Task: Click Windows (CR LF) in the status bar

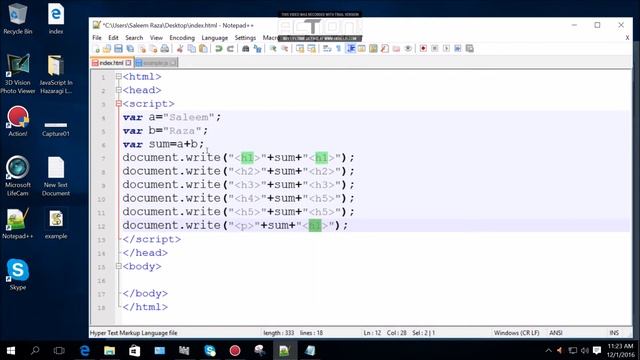Action: click(x=516, y=333)
